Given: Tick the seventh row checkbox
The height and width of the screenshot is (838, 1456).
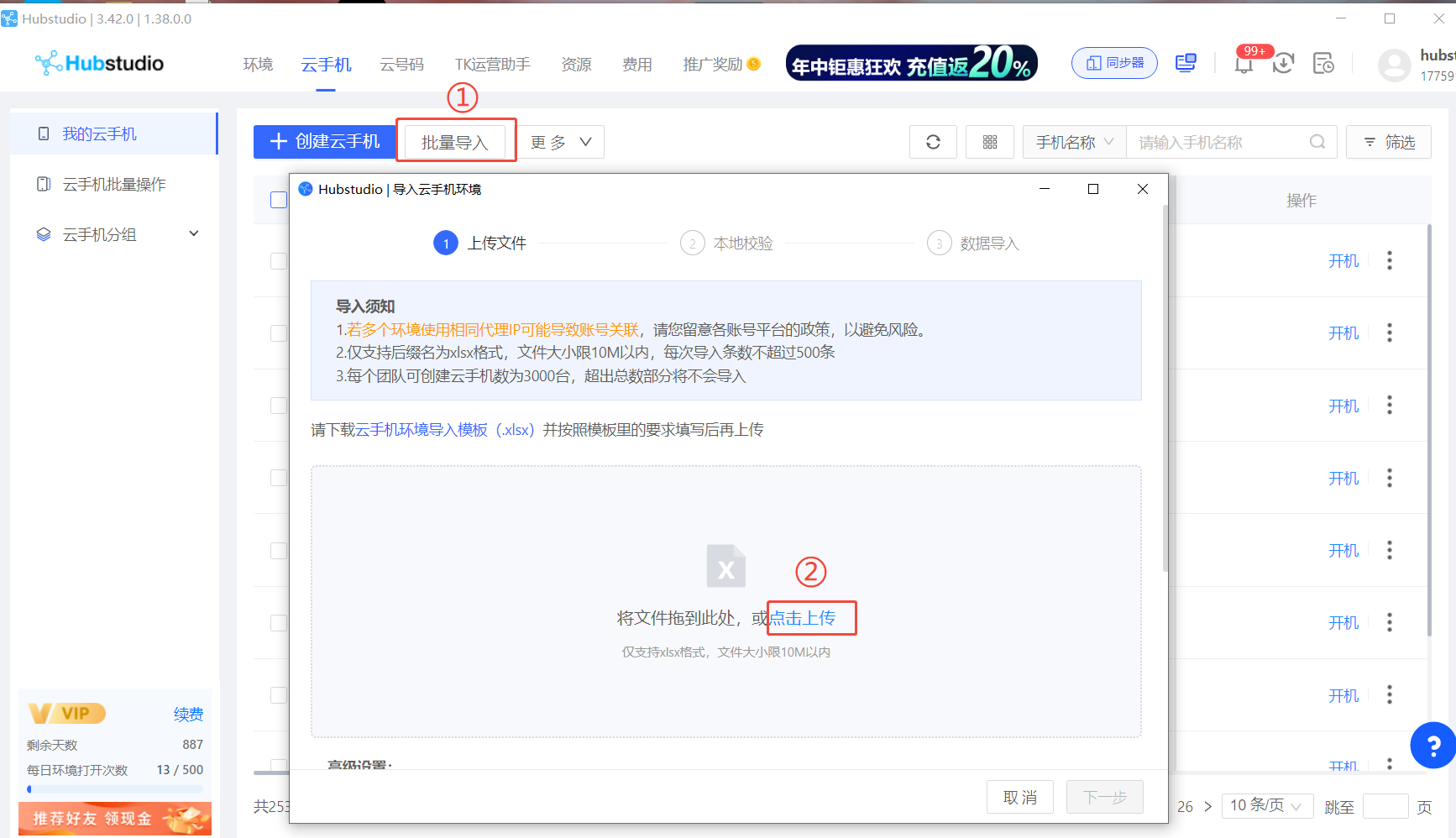Looking at the screenshot, I should coord(279,695).
